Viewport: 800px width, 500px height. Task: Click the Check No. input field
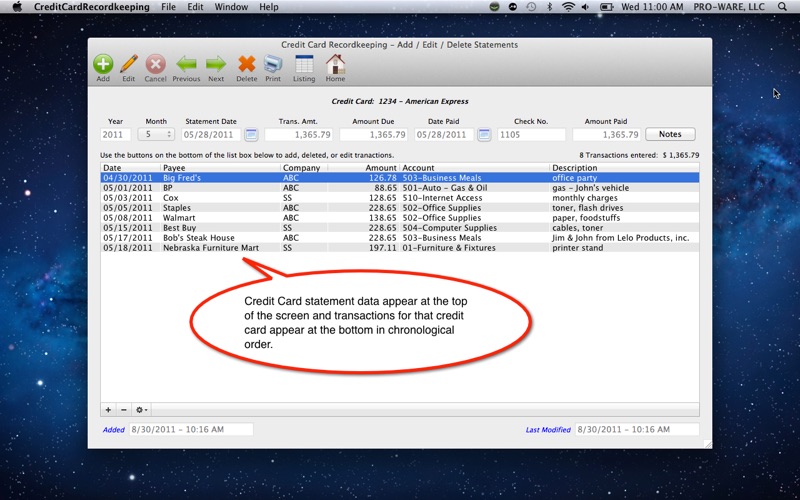tap(531, 135)
